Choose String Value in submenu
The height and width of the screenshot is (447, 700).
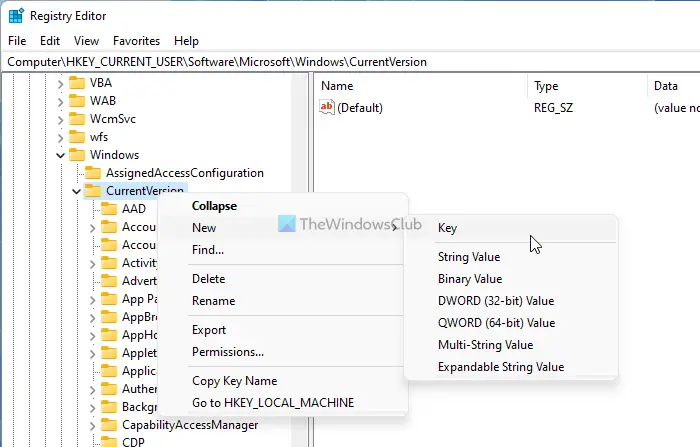click(x=511, y=257)
